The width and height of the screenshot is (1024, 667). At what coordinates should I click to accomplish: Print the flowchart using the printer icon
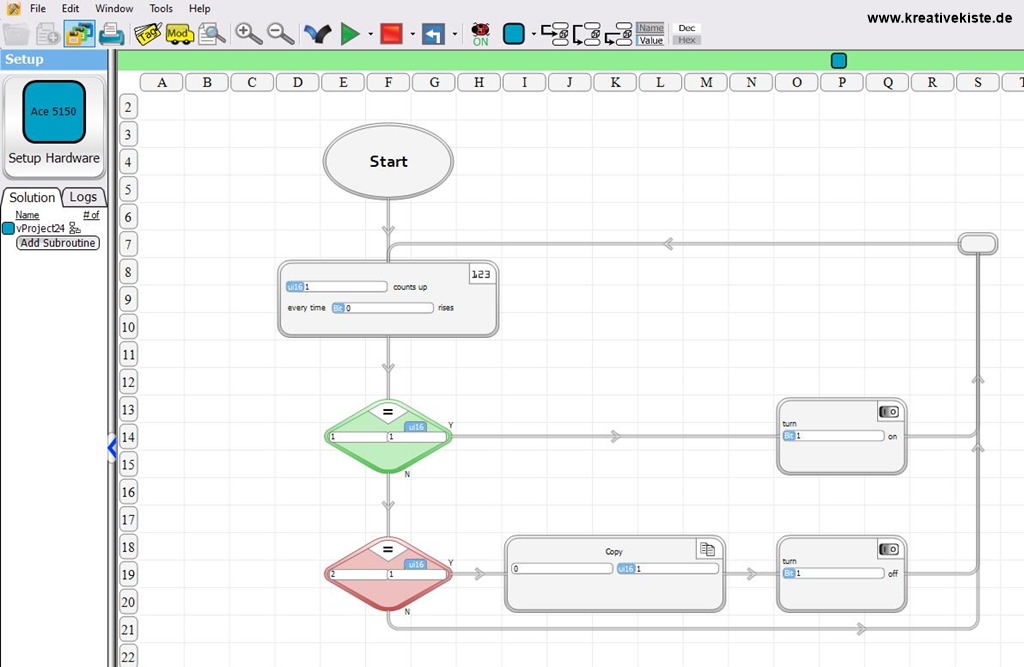tap(111, 33)
